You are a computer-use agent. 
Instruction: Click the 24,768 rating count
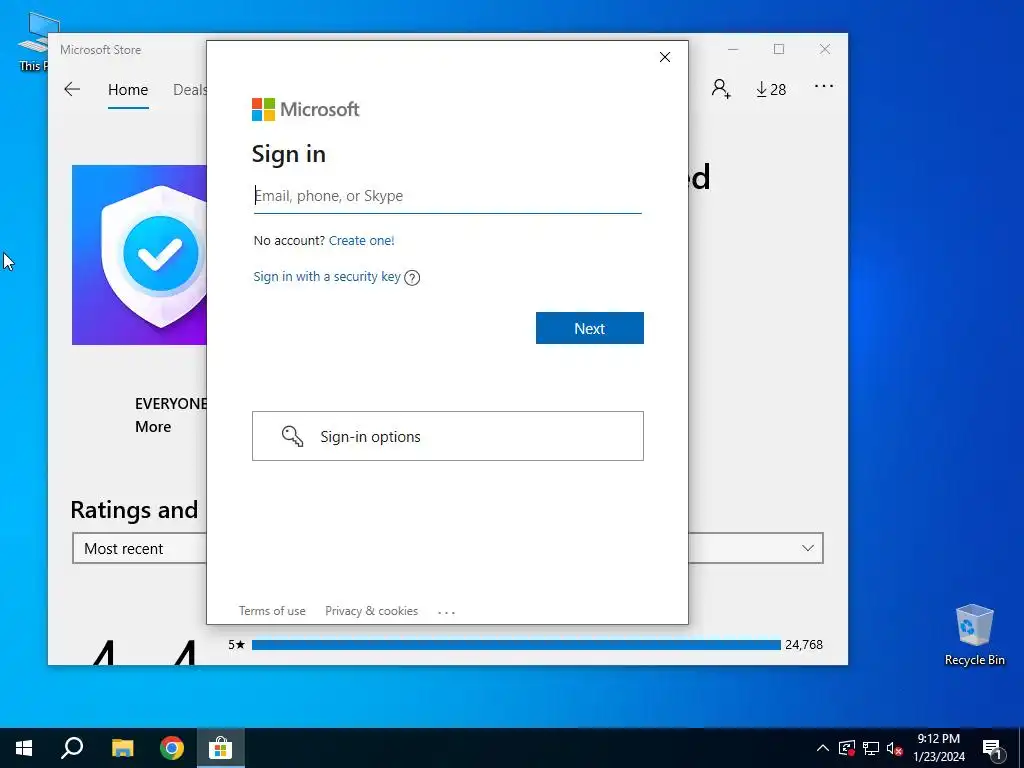[x=804, y=645]
